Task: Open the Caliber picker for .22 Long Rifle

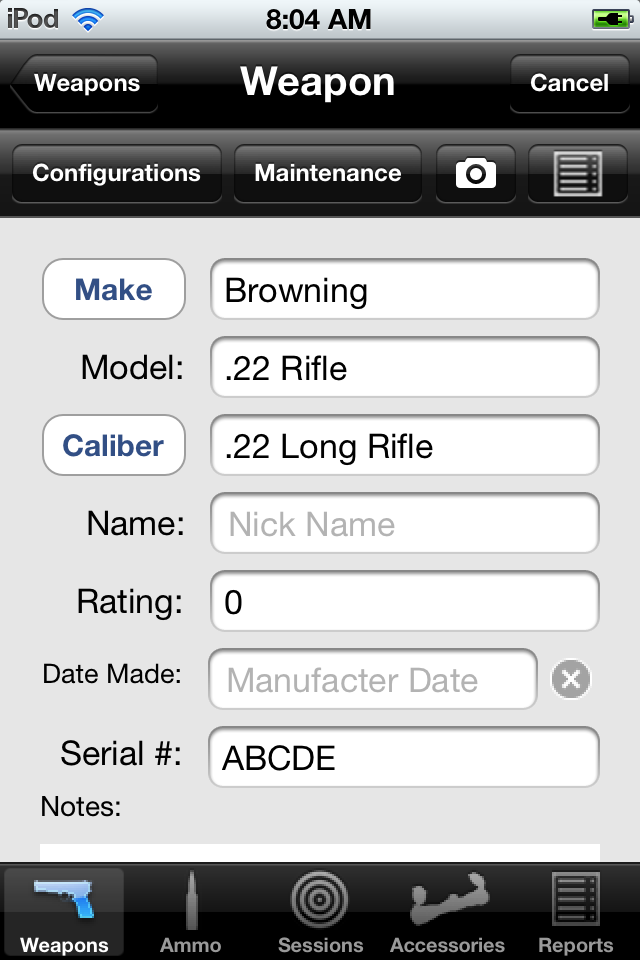Action: pyautogui.click(x=404, y=445)
